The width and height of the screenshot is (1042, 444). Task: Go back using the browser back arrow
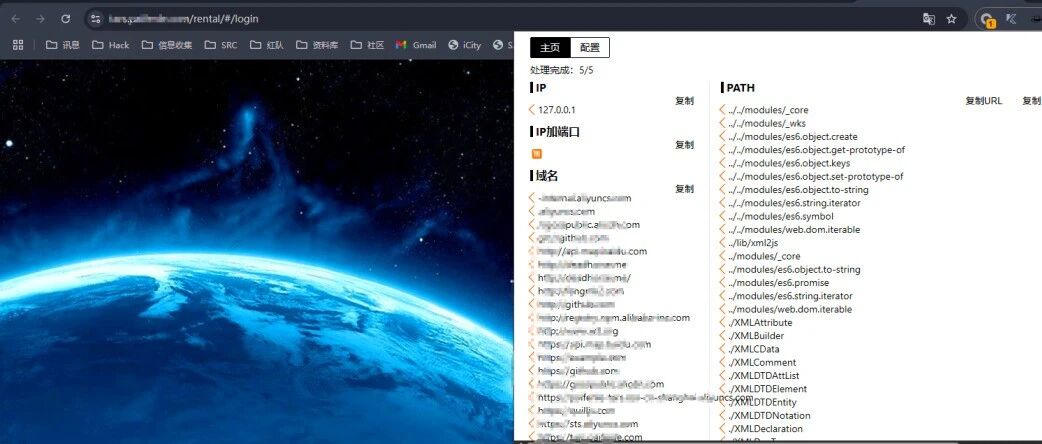click(16, 19)
